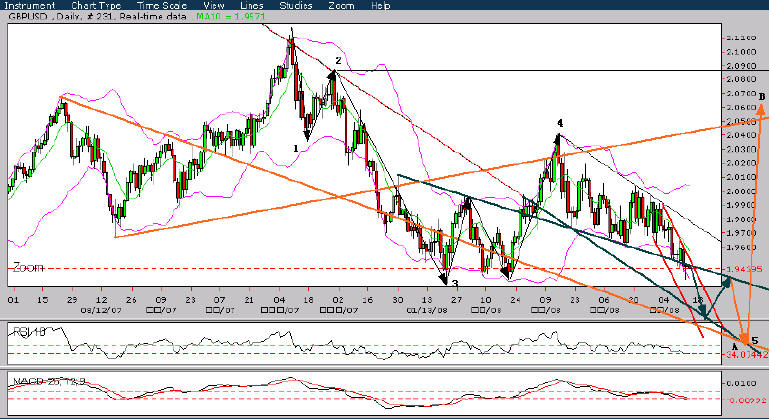769x419 pixels.
Task: Open the Help menu
Action: pos(381,5)
